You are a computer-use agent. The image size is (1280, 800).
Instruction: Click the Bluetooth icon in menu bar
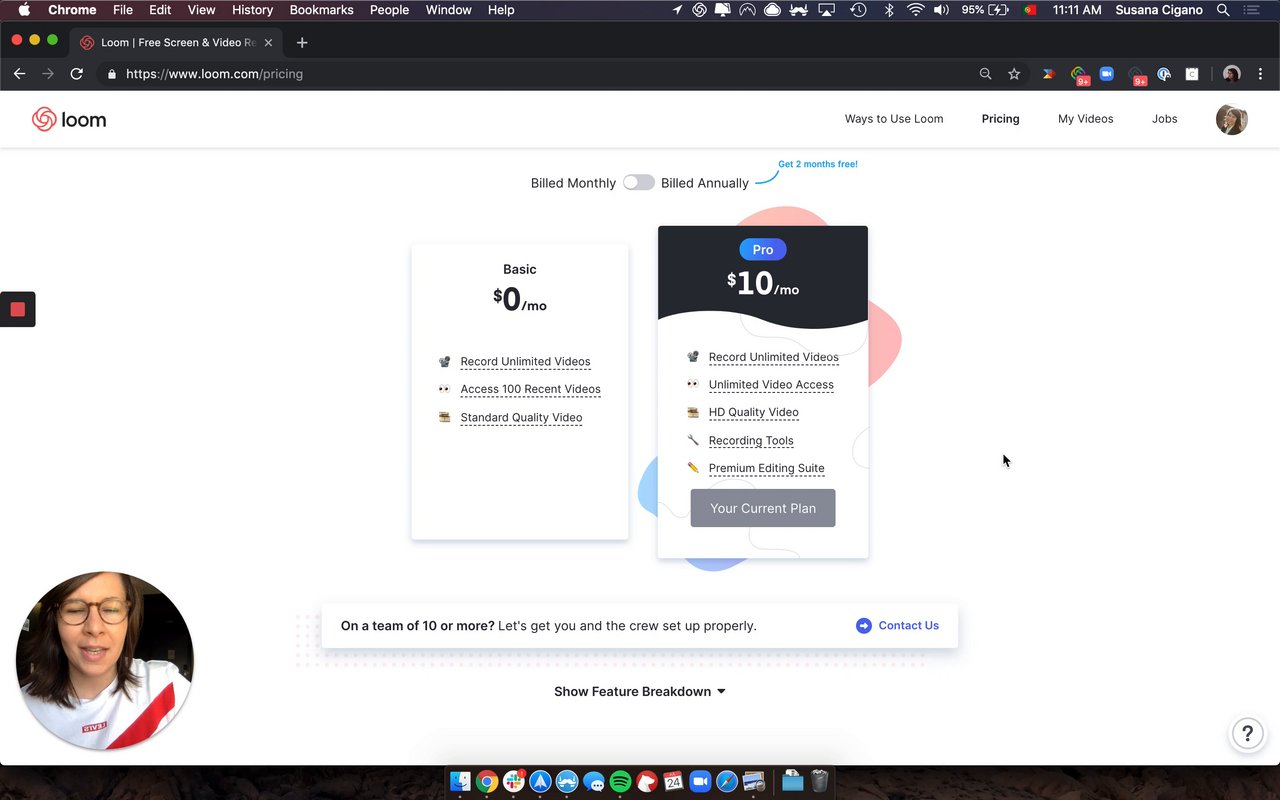tap(889, 10)
